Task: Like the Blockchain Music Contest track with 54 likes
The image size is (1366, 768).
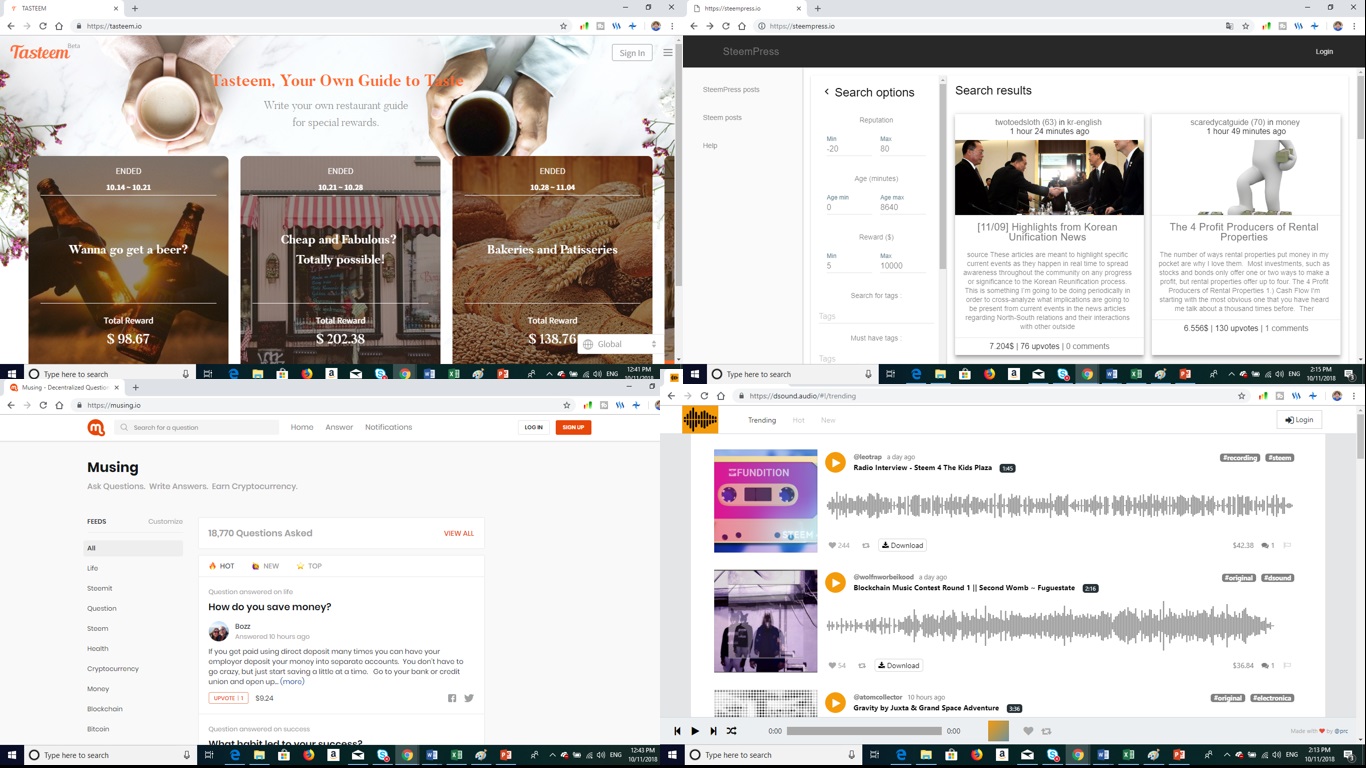Action: tap(832, 666)
